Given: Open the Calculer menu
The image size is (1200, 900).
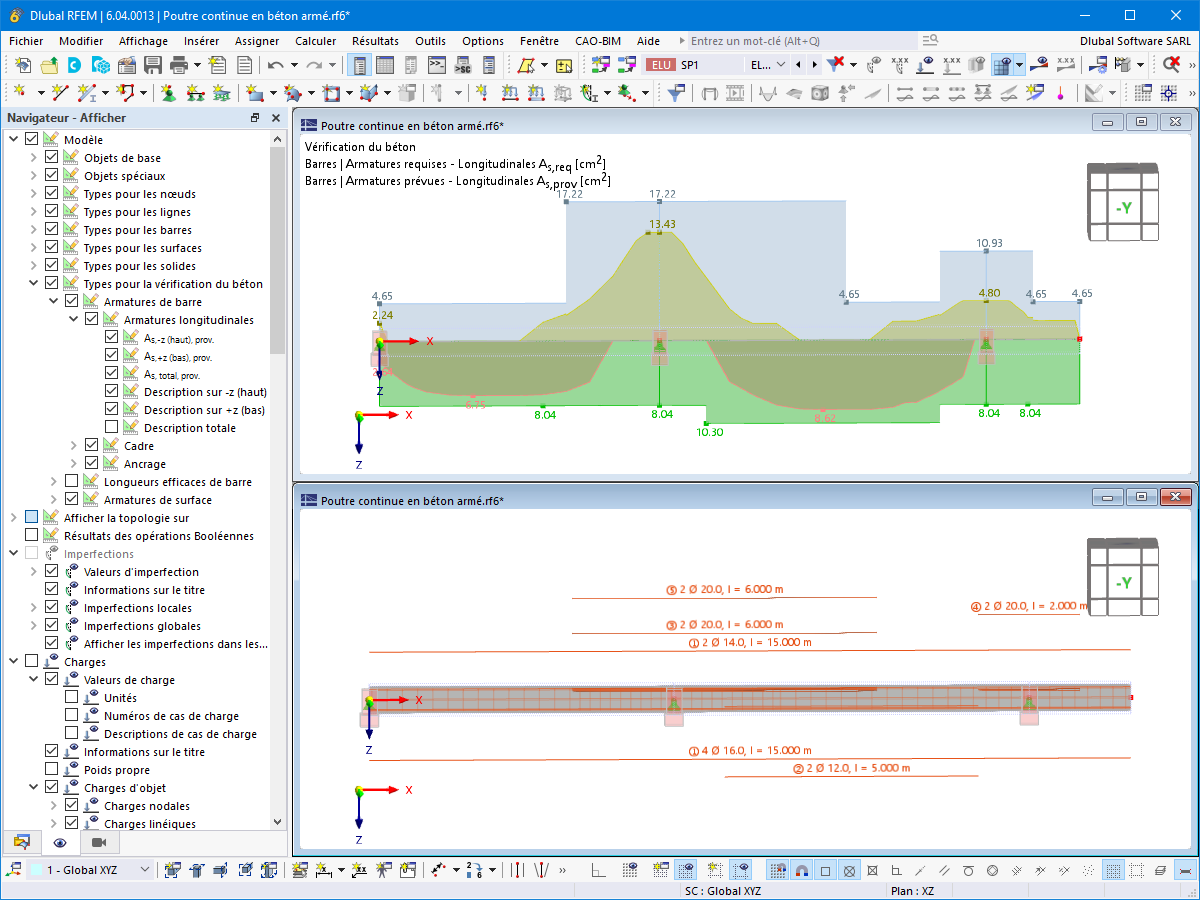Looking at the screenshot, I should click(x=315, y=41).
